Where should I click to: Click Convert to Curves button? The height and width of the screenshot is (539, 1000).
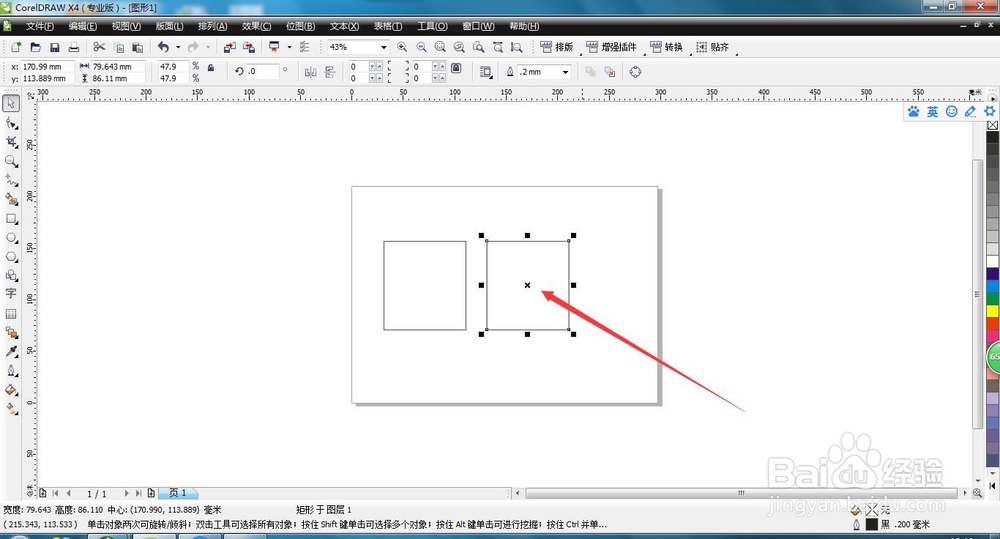635,72
